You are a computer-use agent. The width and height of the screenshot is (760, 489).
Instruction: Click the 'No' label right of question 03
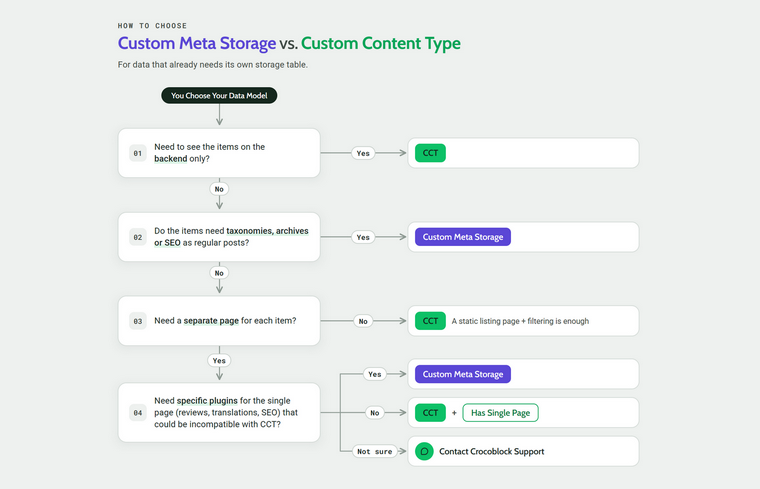tap(363, 321)
